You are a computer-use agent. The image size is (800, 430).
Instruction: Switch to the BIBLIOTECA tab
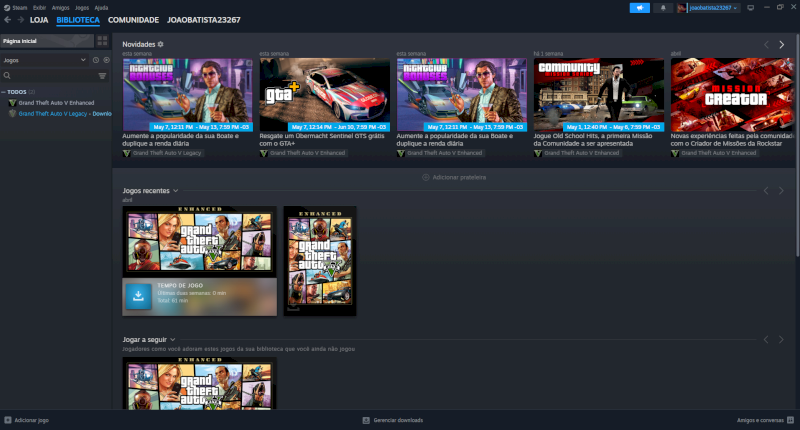click(x=78, y=20)
